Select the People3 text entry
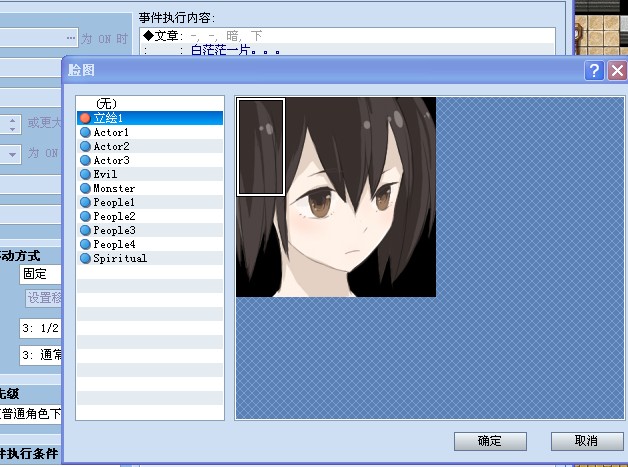 (x=114, y=230)
